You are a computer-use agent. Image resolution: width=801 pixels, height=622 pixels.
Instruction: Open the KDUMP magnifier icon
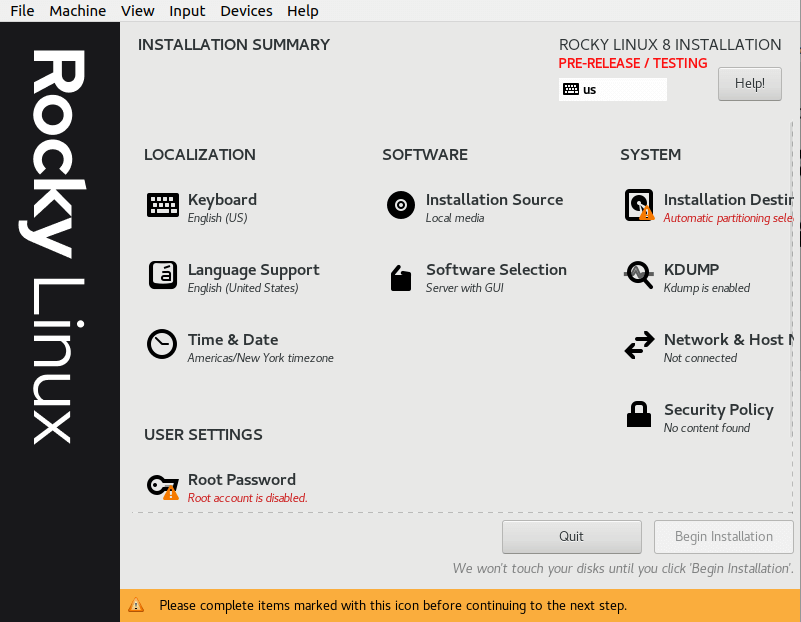pyautogui.click(x=639, y=275)
